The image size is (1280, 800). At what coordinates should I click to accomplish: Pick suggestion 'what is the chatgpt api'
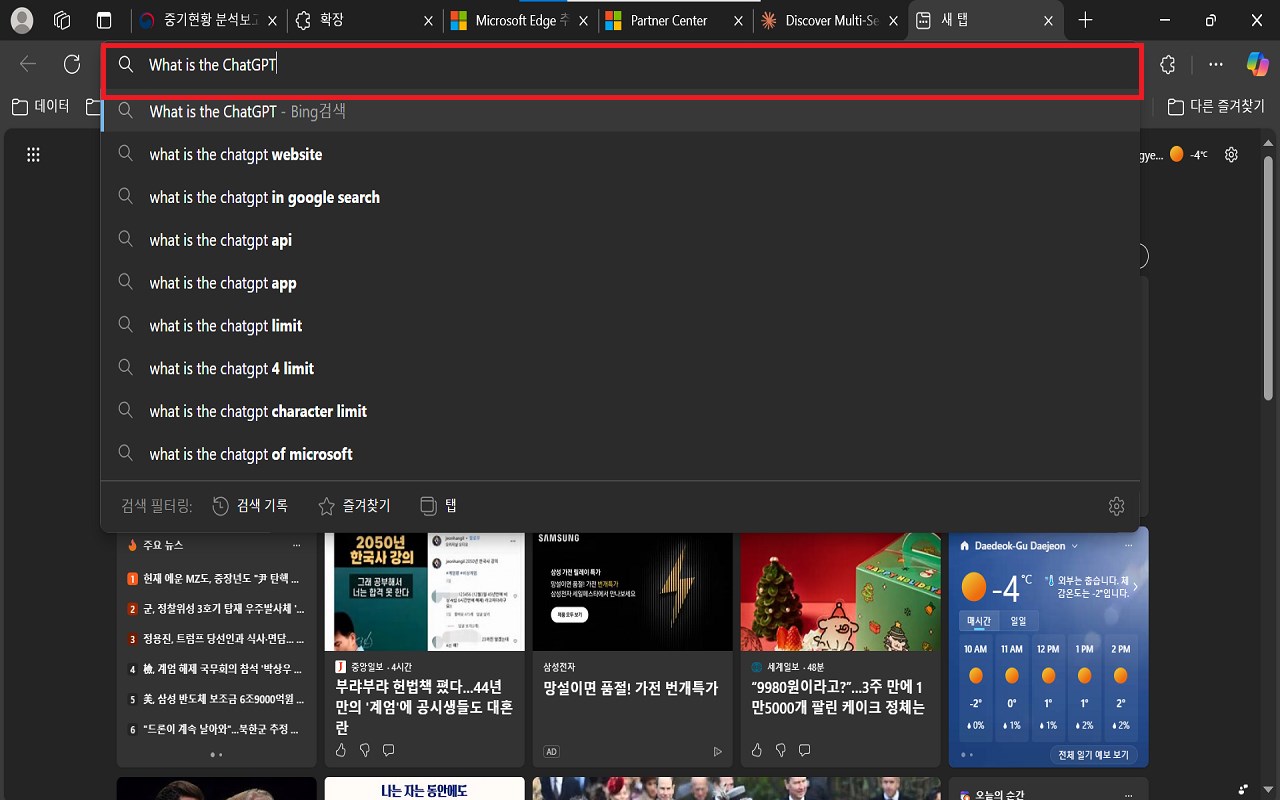pyautogui.click(x=620, y=240)
